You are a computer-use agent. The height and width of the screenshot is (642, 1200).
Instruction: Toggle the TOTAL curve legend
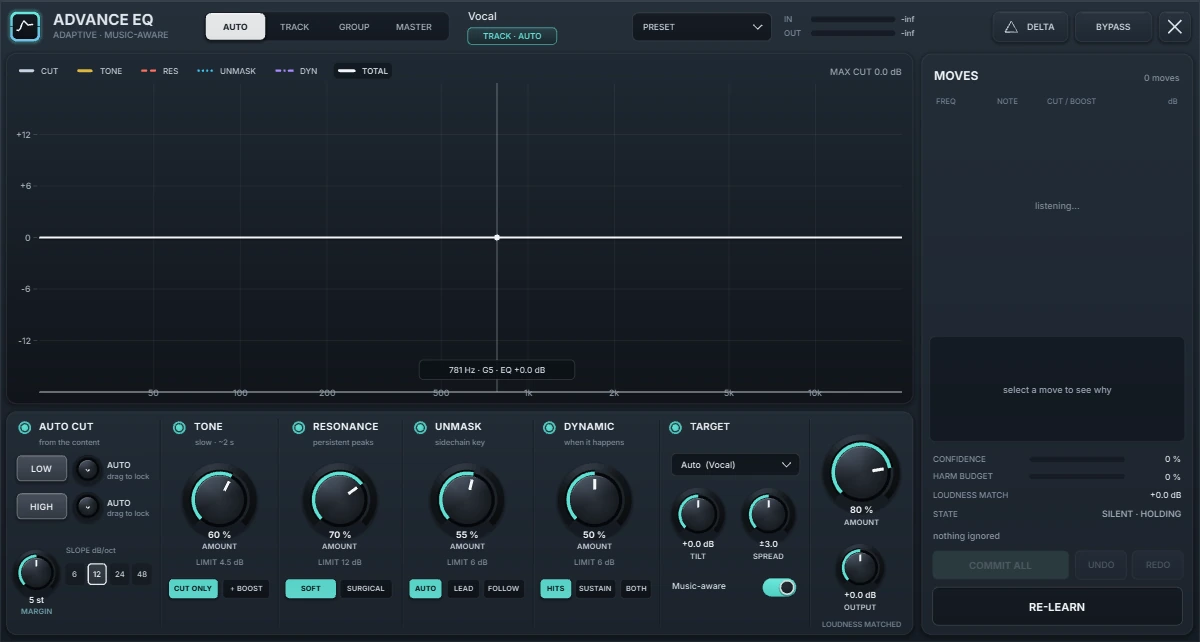[363, 71]
